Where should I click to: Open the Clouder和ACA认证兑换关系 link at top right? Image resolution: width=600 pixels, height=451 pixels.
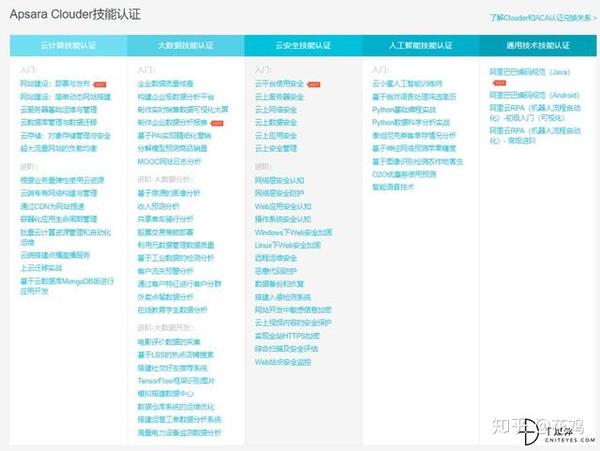click(x=543, y=18)
